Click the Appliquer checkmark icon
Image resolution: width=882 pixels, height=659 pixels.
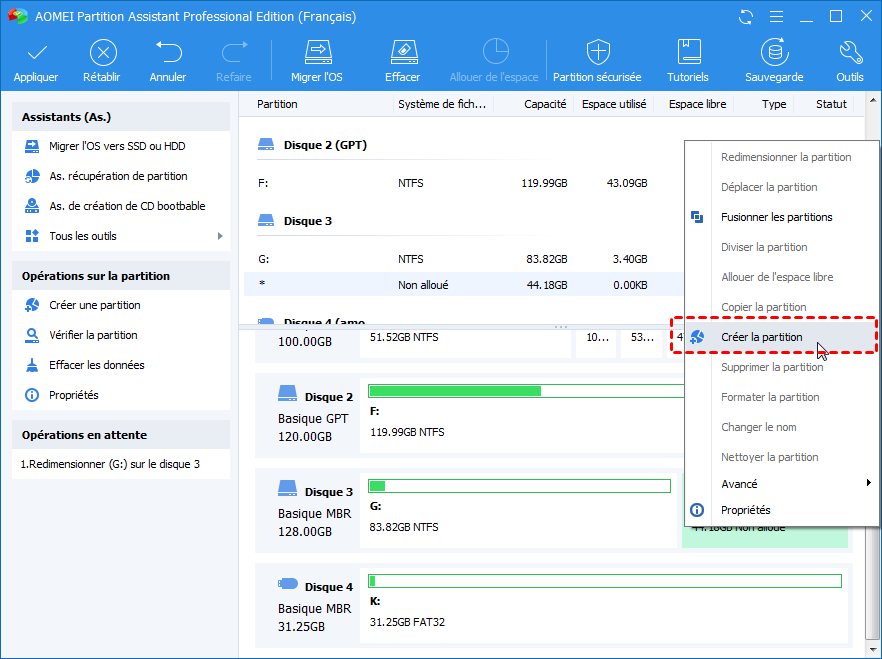point(36,53)
